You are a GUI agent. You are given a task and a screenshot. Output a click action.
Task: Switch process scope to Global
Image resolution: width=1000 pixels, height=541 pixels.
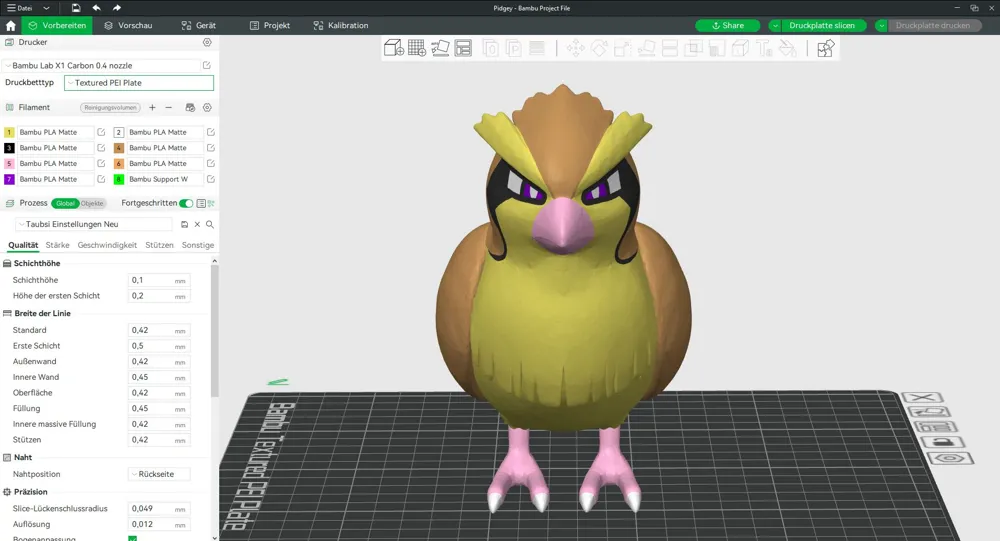pyautogui.click(x=65, y=204)
